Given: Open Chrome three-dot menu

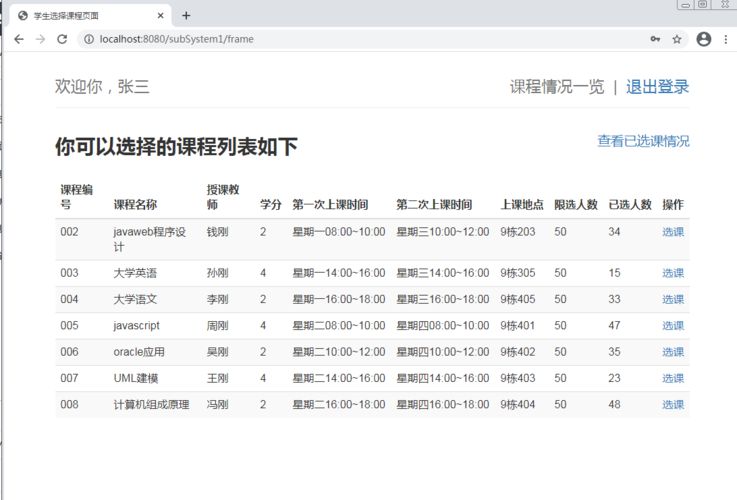Looking at the screenshot, I should coord(726,39).
